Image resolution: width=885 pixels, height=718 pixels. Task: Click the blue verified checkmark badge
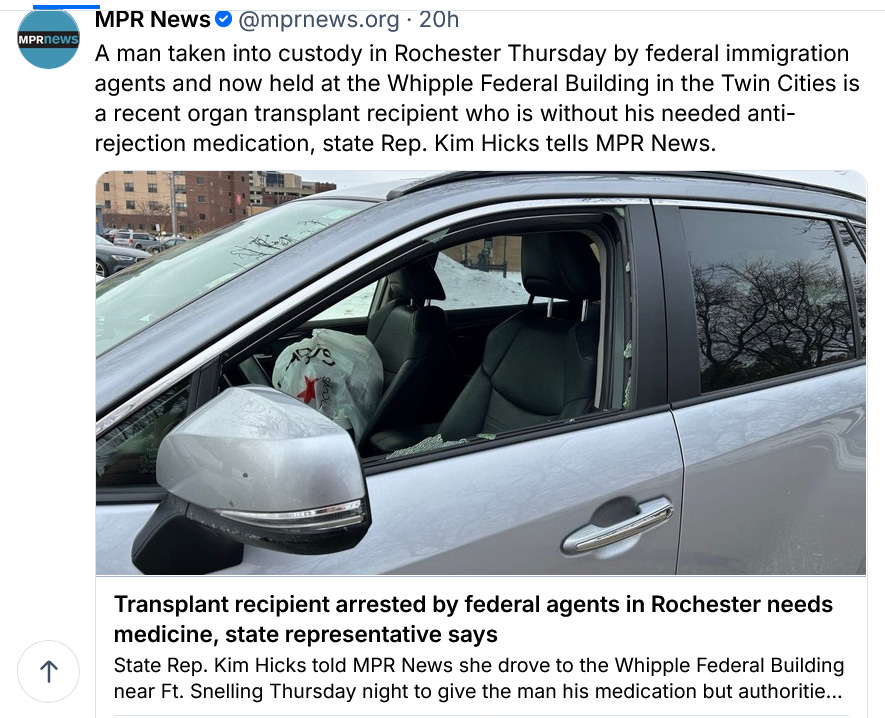point(224,19)
